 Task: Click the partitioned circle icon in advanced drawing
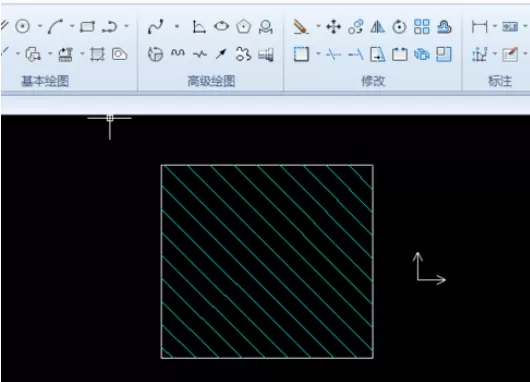pyautogui.click(x=155, y=54)
